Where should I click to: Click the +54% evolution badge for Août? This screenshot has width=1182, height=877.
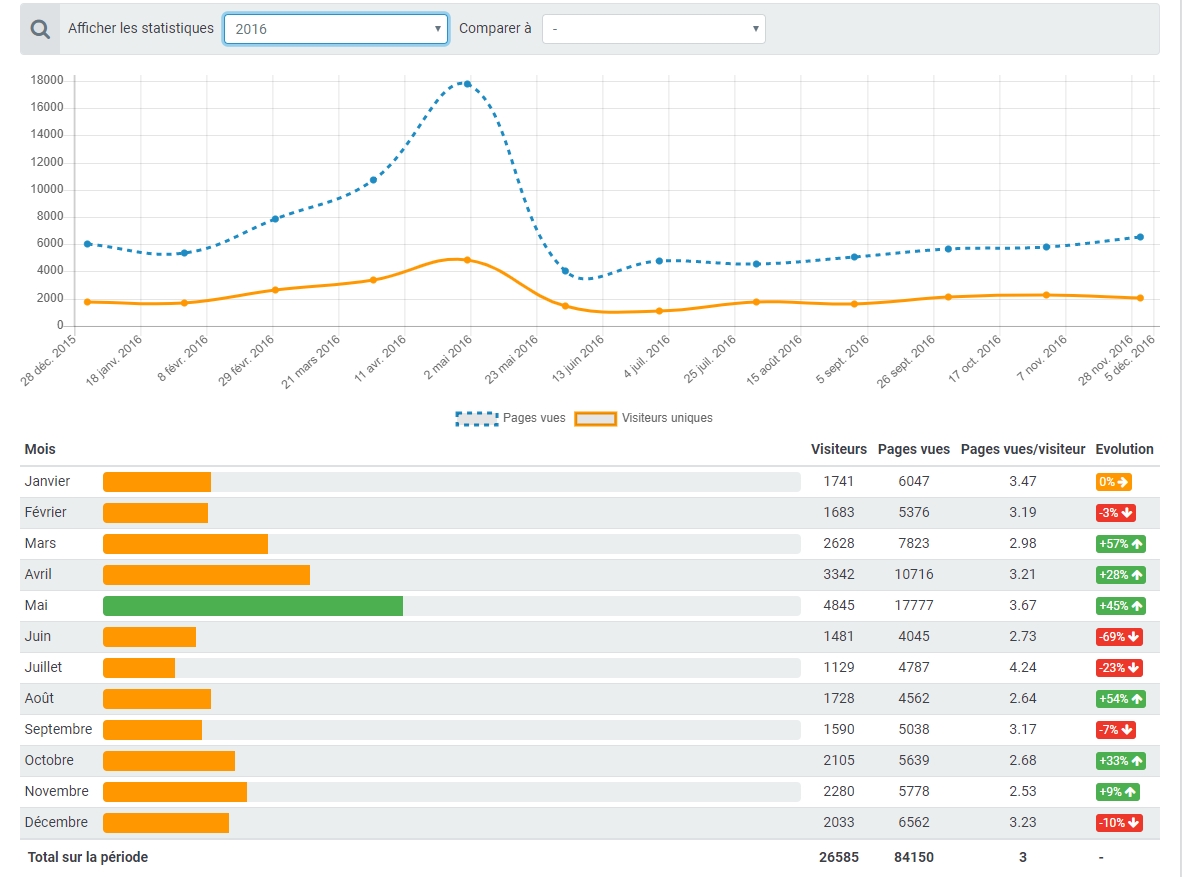click(1120, 699)
